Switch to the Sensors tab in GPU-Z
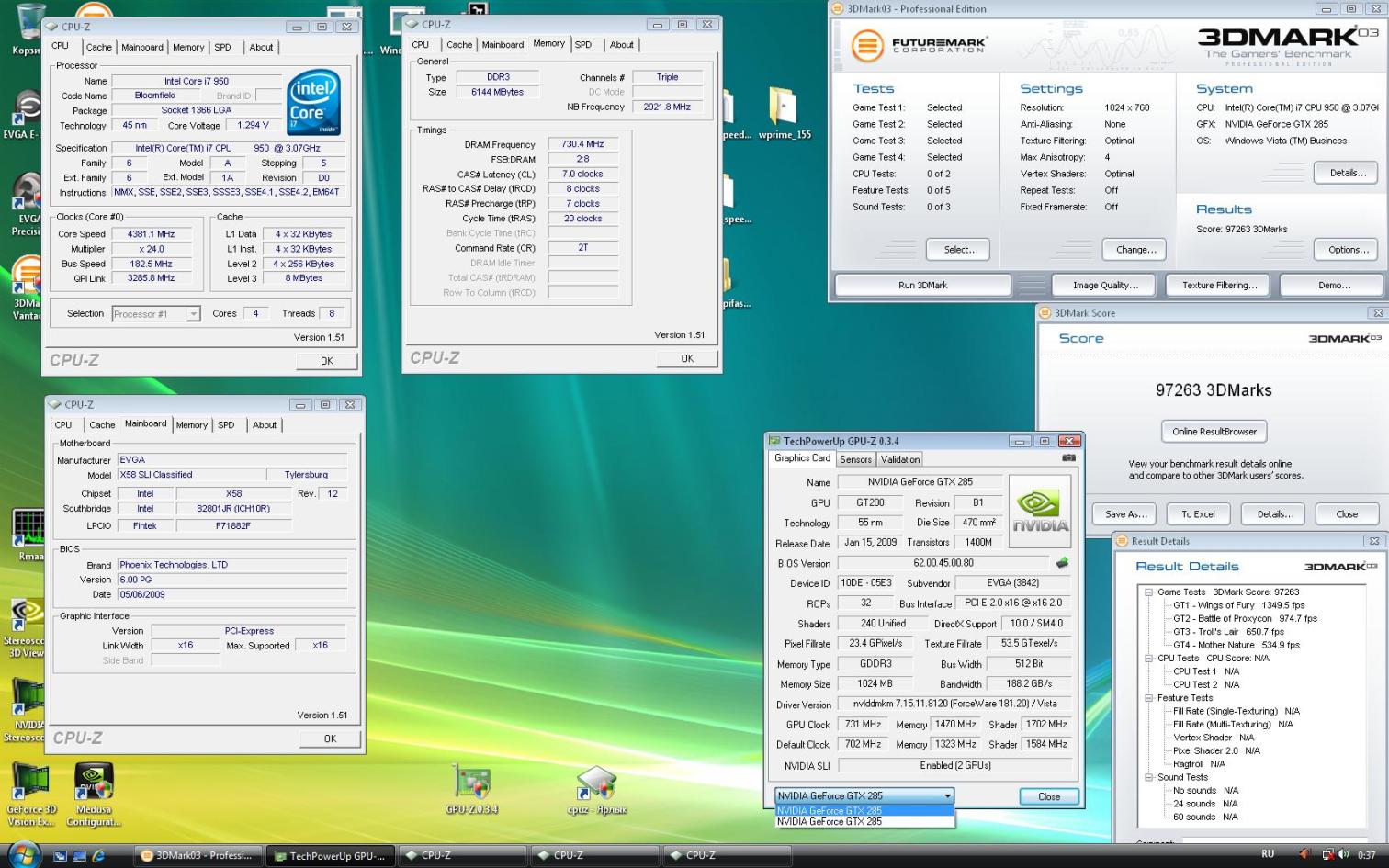 coord(855,459)
